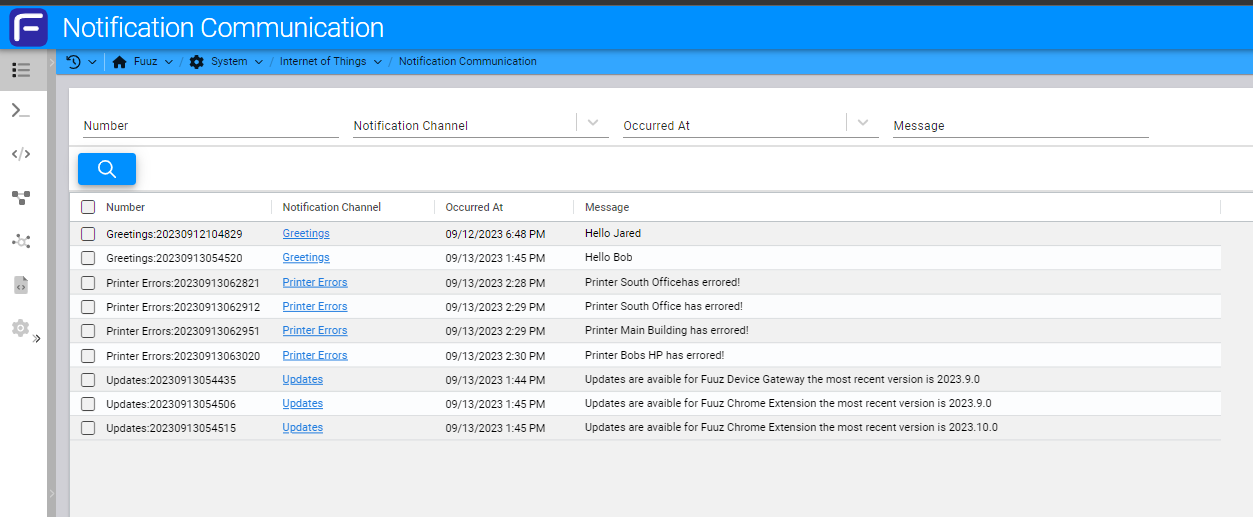
Task: Open the network graph sidebar icon
Action: 21,241
